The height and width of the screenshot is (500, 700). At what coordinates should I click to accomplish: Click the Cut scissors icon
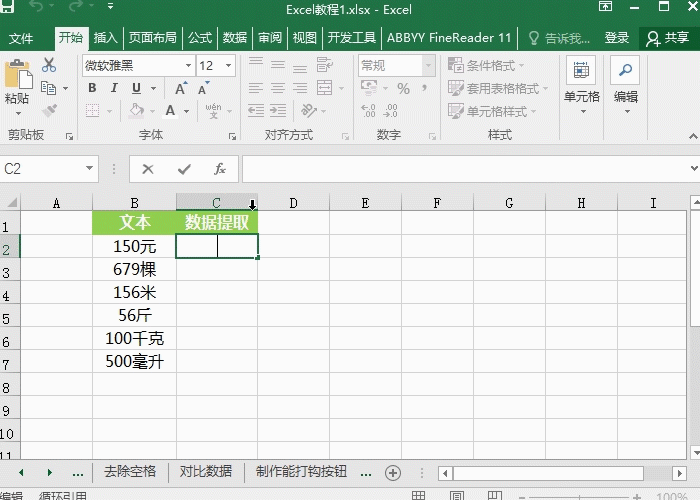click(x=49, y=66)
